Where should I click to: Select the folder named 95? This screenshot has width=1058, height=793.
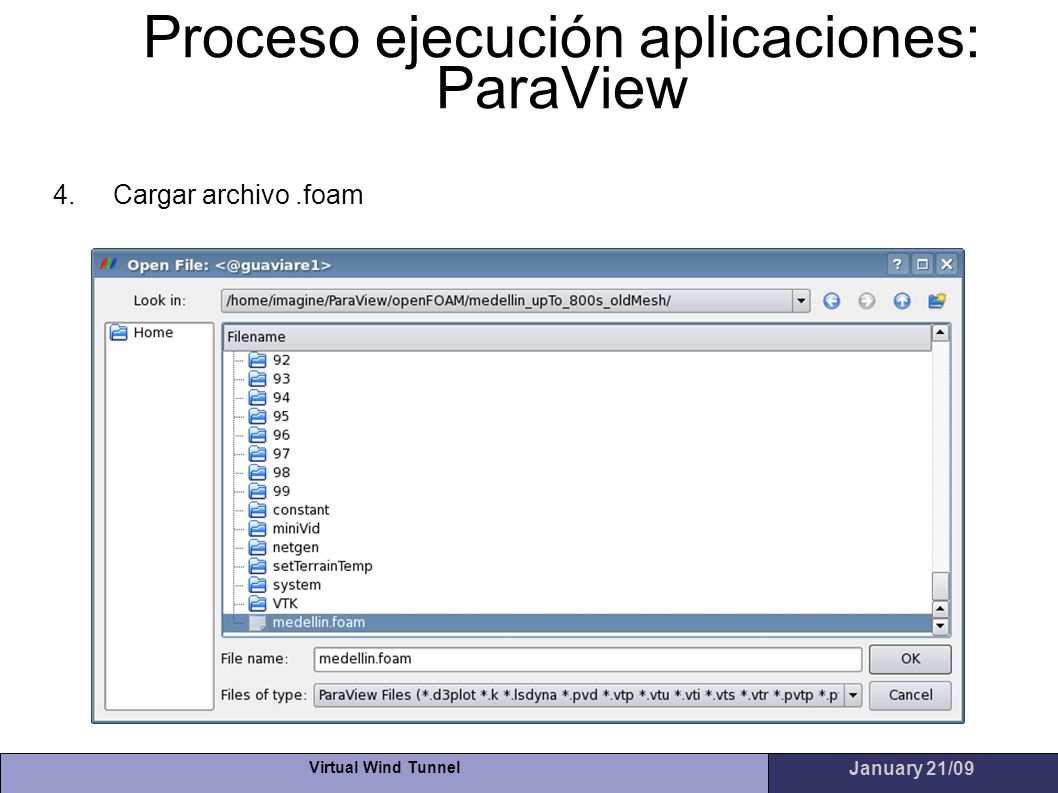pyautogui.click(x=281, y=416)
